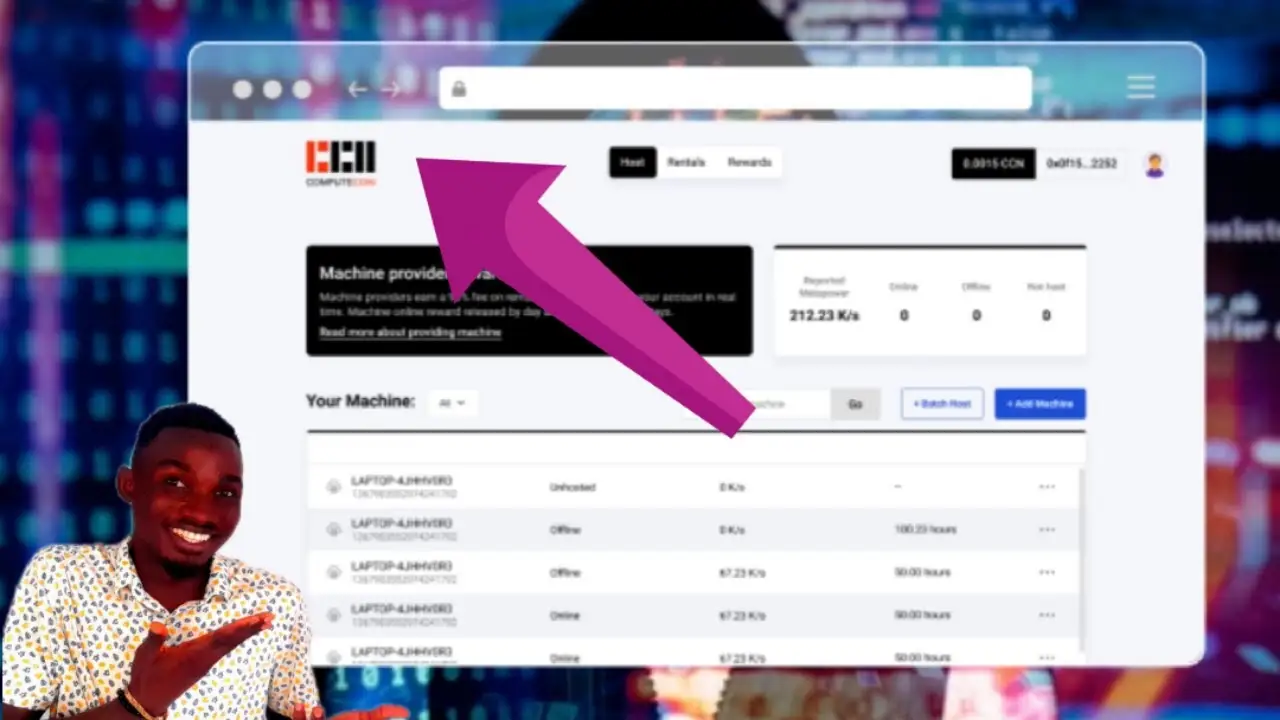Open three-dot menu for the 100.23 hours machine
This screenshot has width=1280, height=720.
click(x=1046, y=529)
